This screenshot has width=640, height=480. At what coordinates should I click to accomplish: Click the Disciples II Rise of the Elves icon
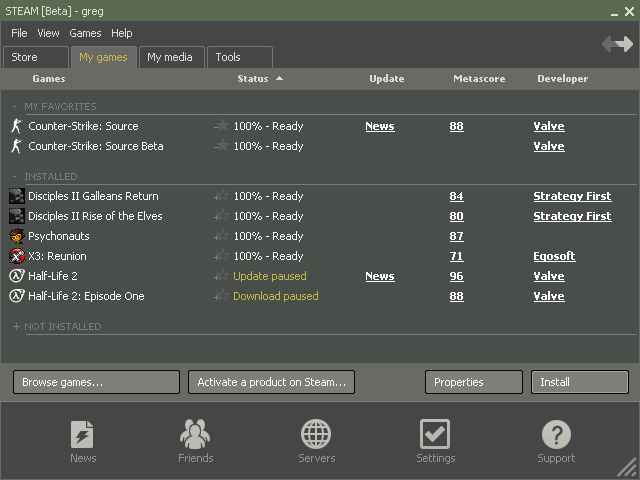pos(17,216)
